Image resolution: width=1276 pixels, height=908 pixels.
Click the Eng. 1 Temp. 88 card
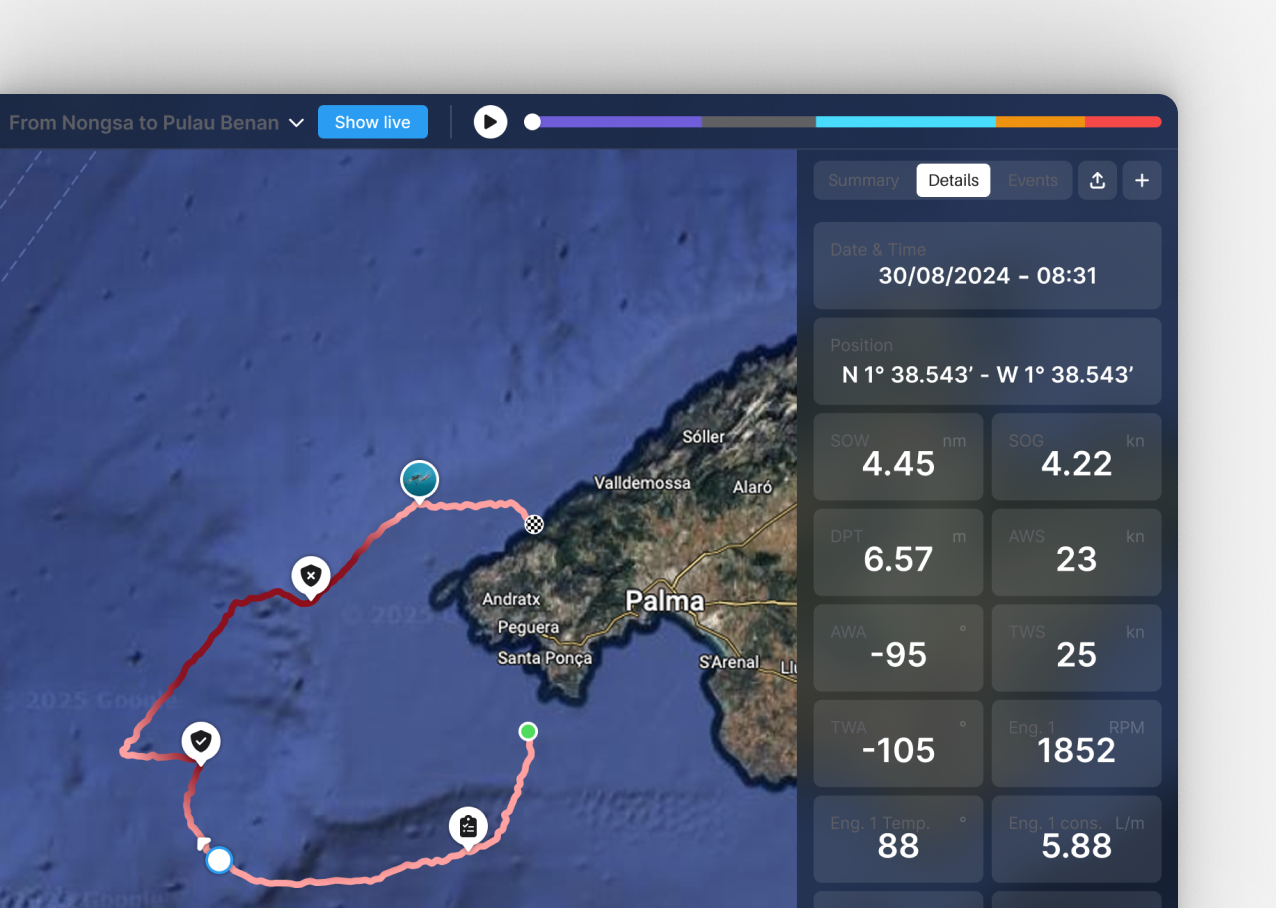pyautogui.click(x=898, y=838)
